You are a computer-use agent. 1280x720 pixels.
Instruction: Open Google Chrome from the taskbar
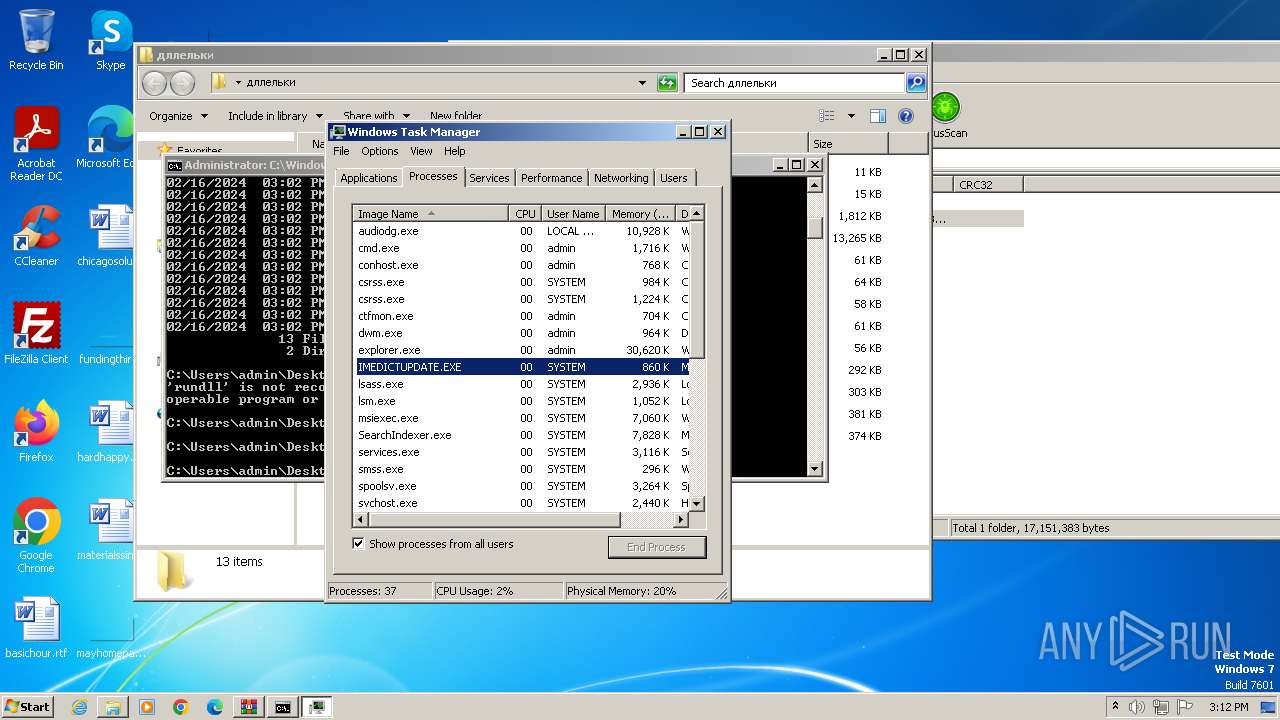pos(181,707)
